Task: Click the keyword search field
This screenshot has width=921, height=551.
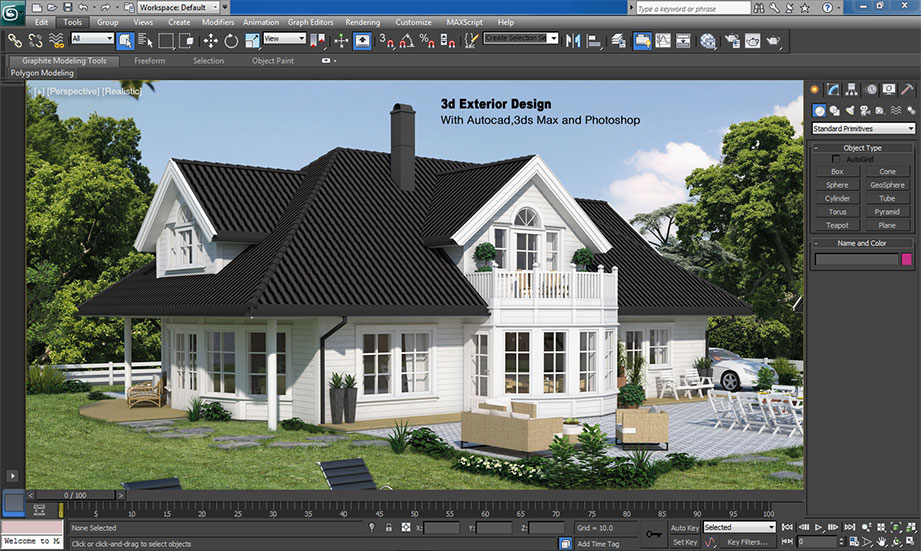Action: (693, 8)
